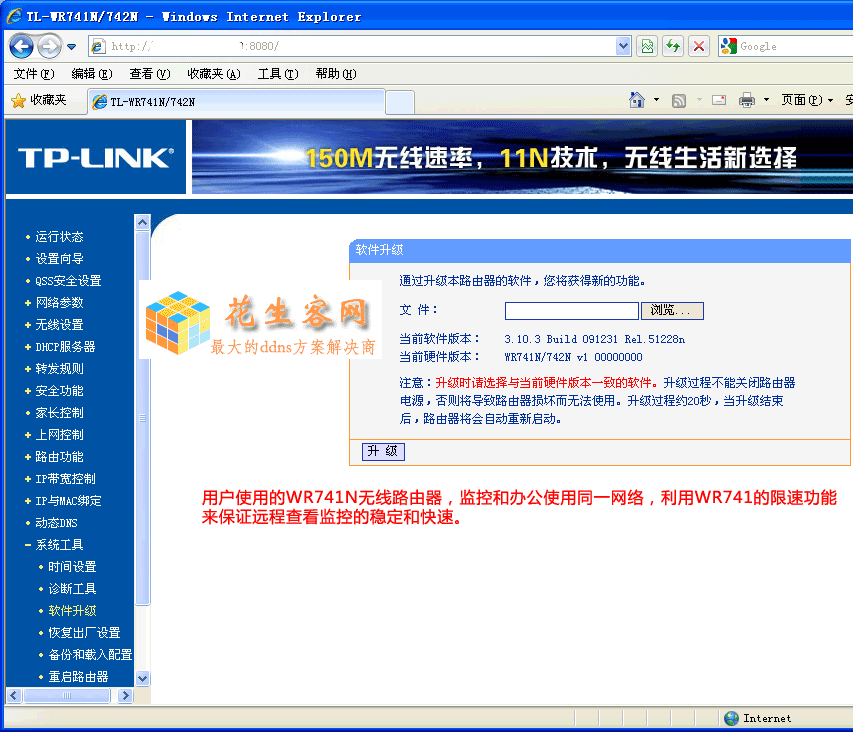
Task: Expand the 安全功能 menu
Action: (59, 390)
